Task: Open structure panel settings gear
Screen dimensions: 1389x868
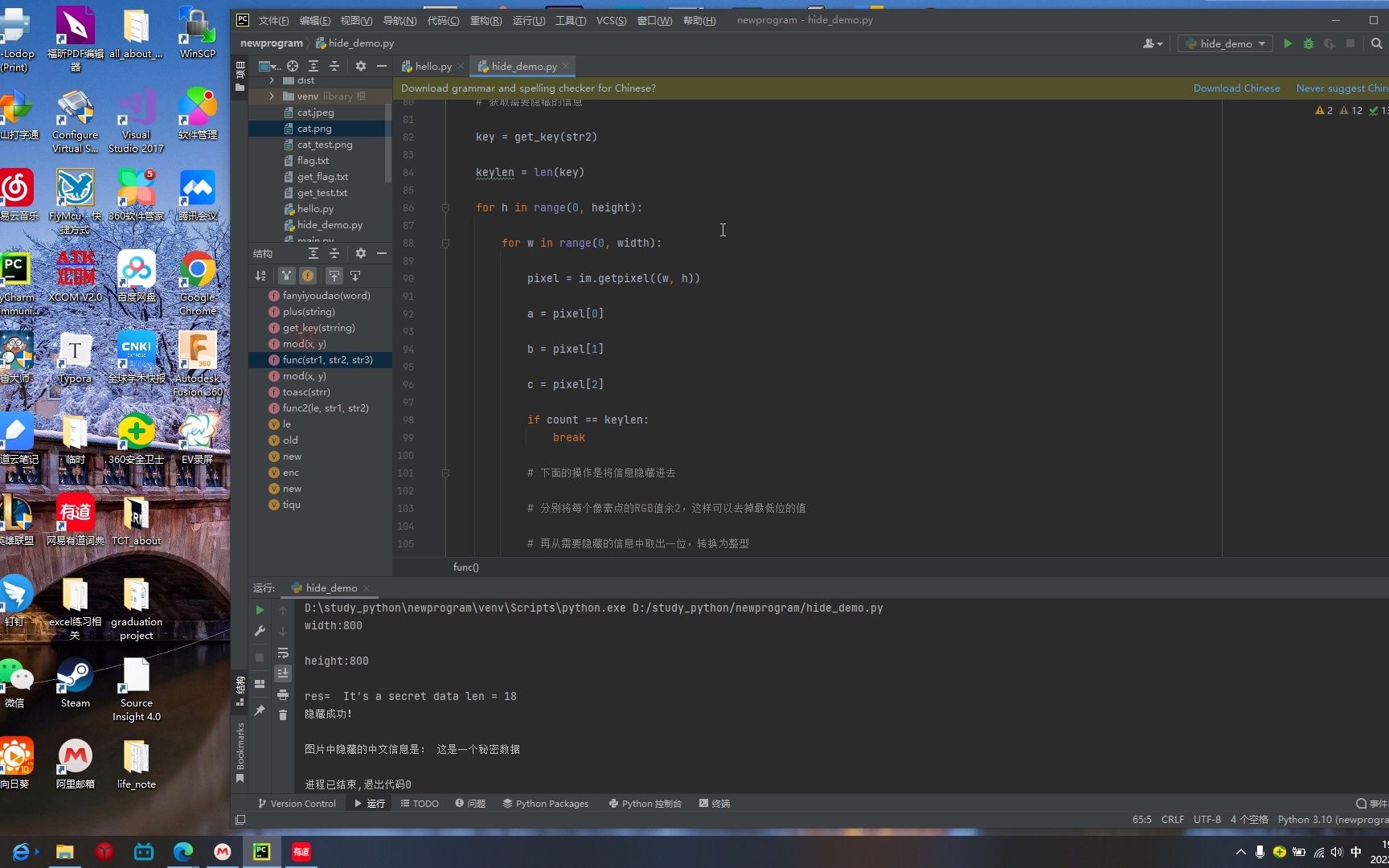Action: (361, 253)
